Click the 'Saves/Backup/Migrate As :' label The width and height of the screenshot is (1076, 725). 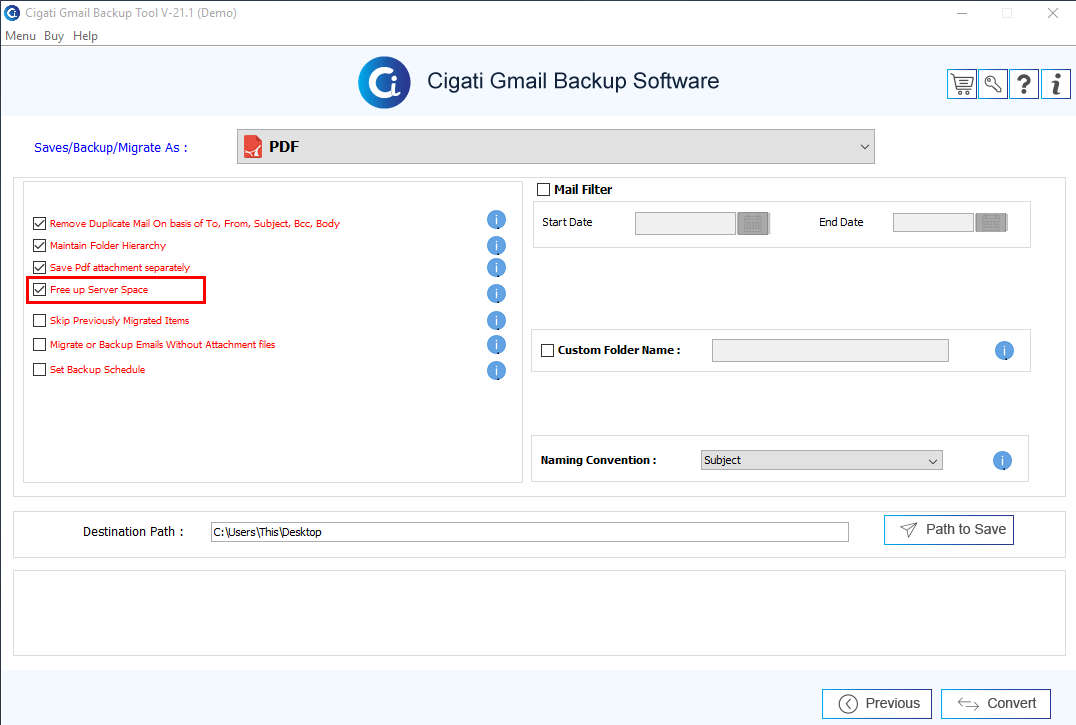click(x=110, y=147)
